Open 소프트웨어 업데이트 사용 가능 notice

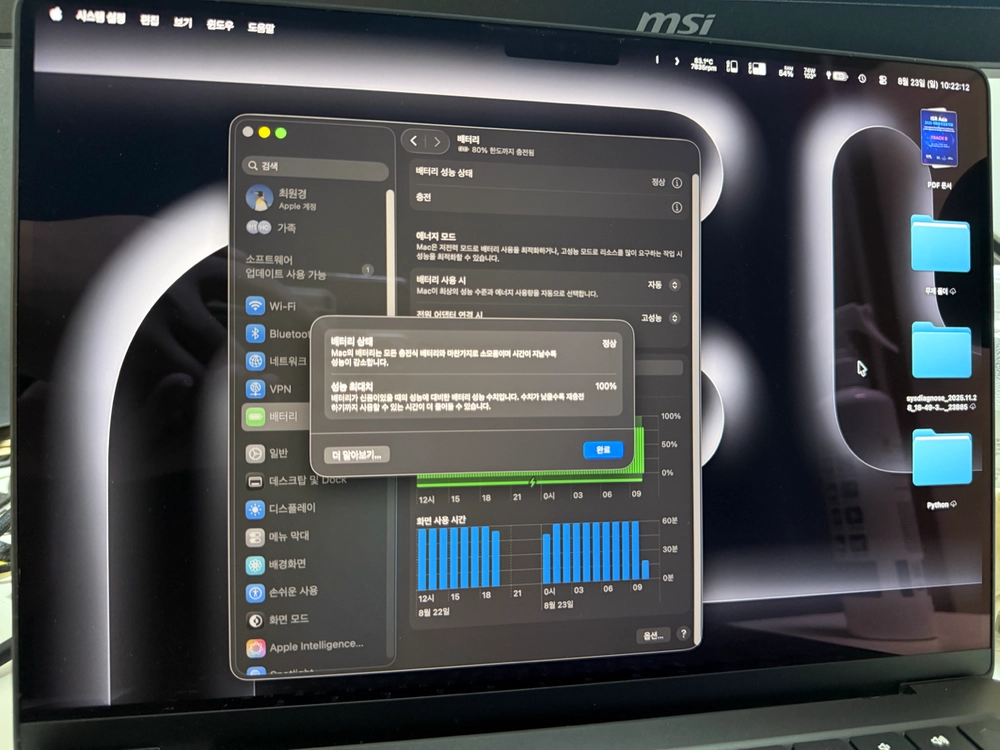click(x=311, y=267)
